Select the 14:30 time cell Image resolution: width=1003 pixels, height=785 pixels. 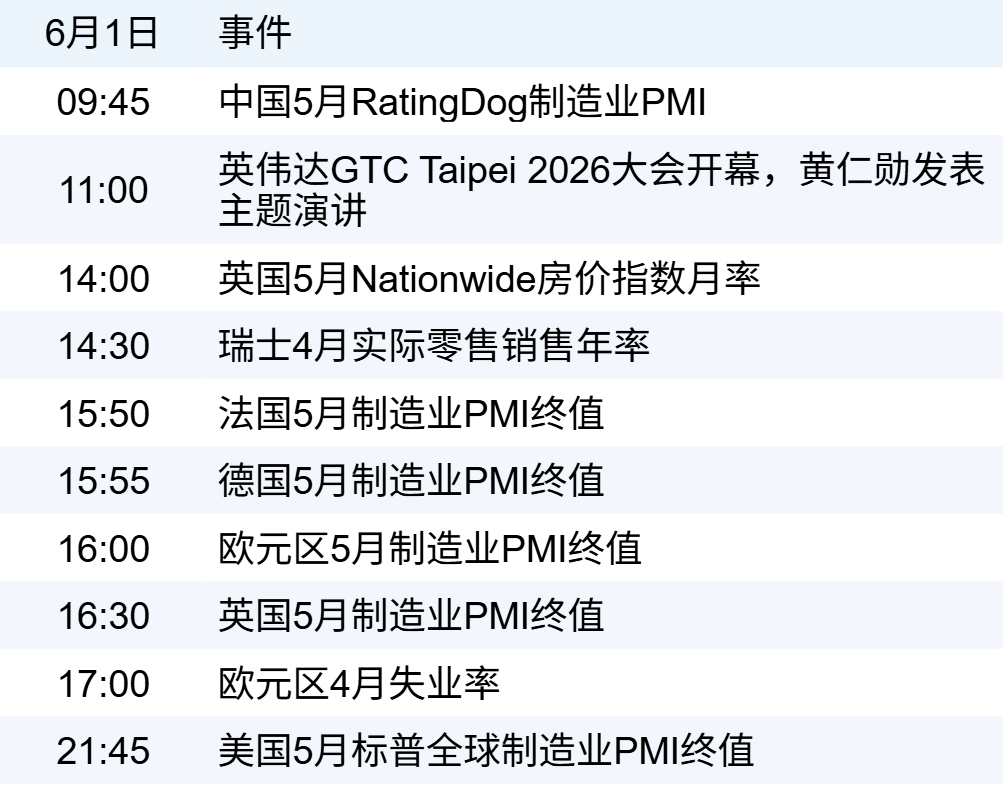103,345
